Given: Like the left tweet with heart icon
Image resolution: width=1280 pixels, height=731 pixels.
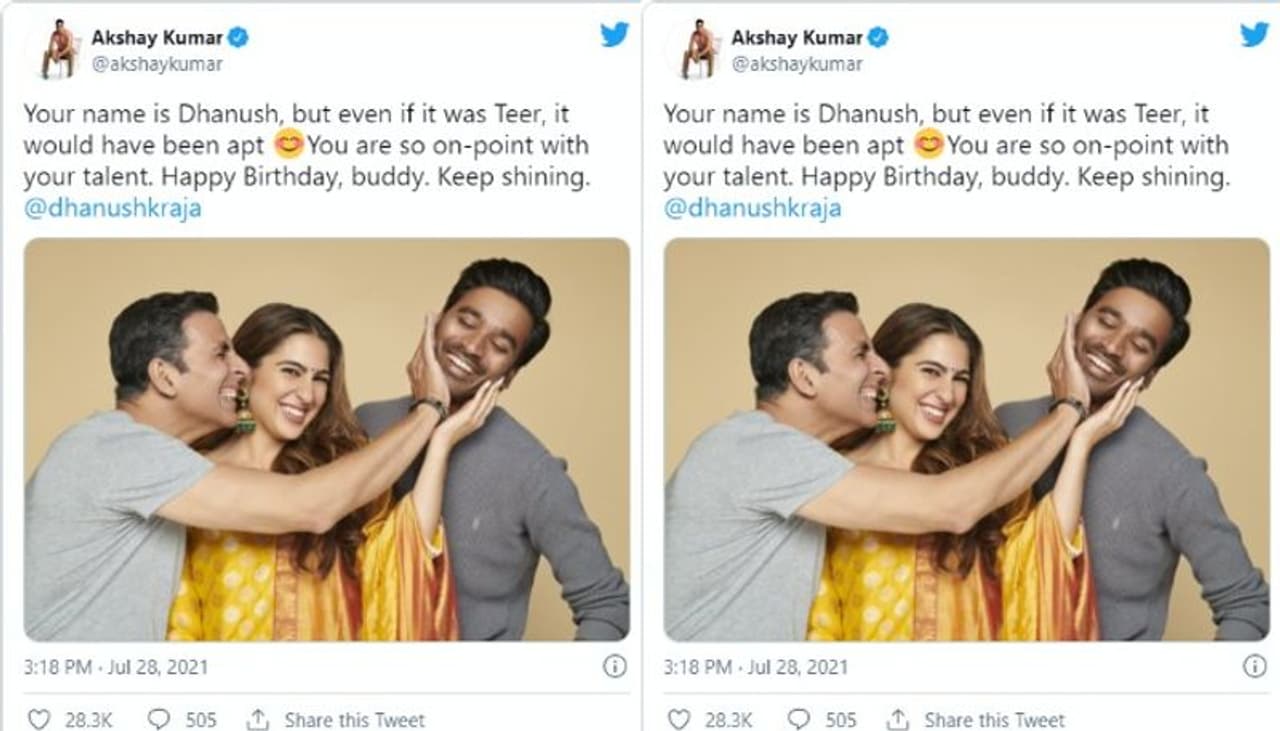Looking at the screenshot, I should [38, 719].
